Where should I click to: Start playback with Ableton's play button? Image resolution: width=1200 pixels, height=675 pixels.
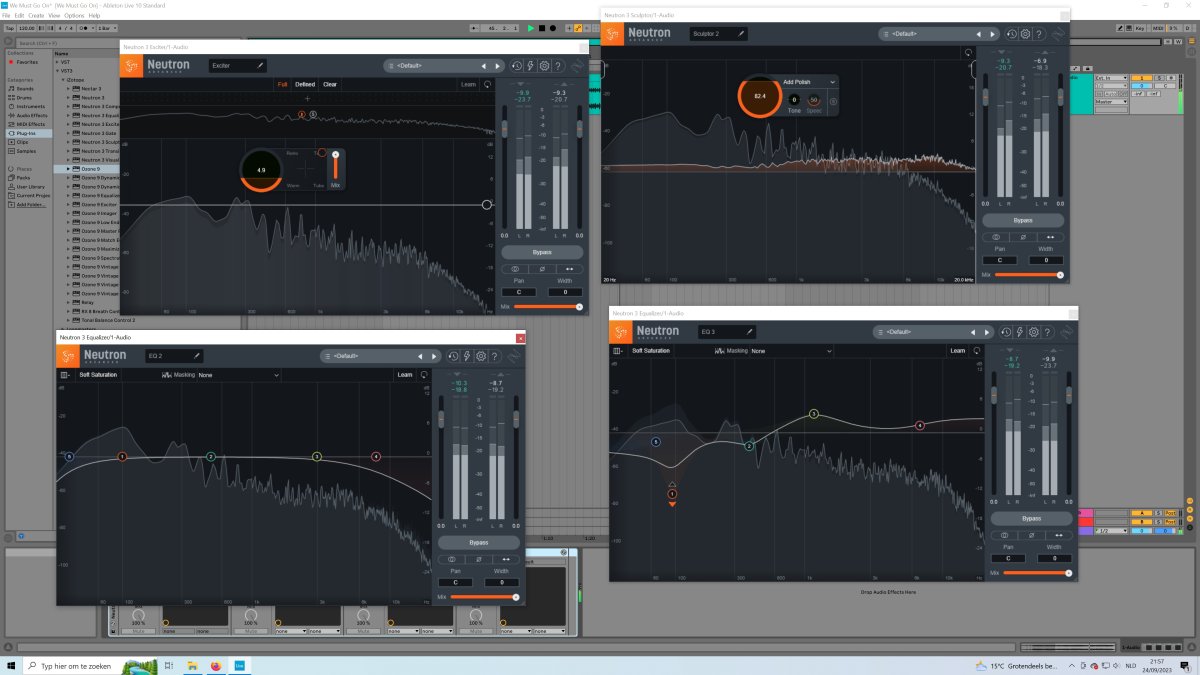(531, 28)
